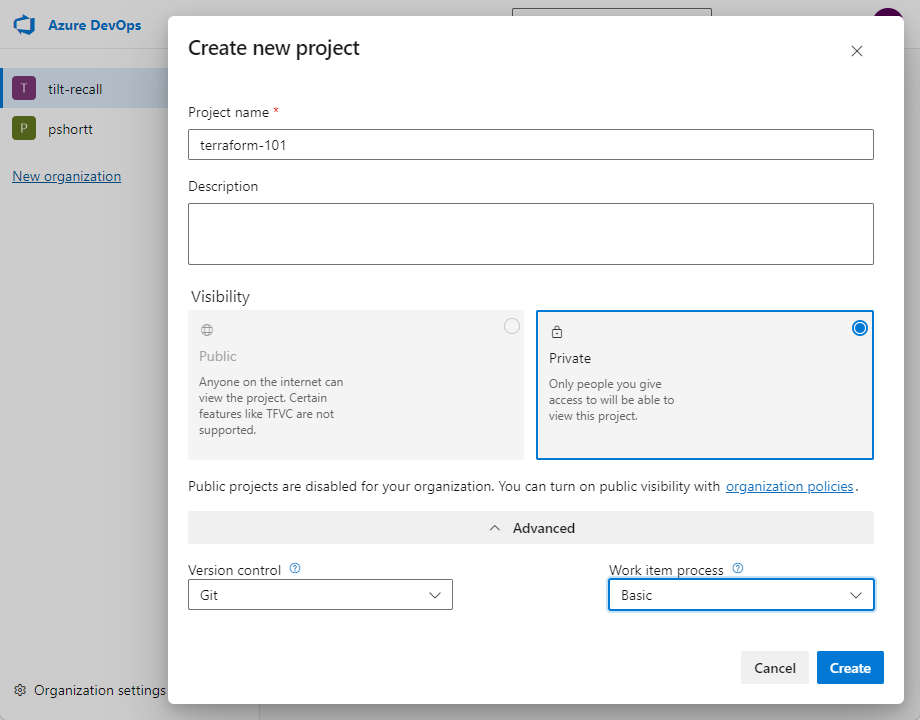Click the New organization link
Viewport: 920px width, 720px height.
tap(66, 175)
